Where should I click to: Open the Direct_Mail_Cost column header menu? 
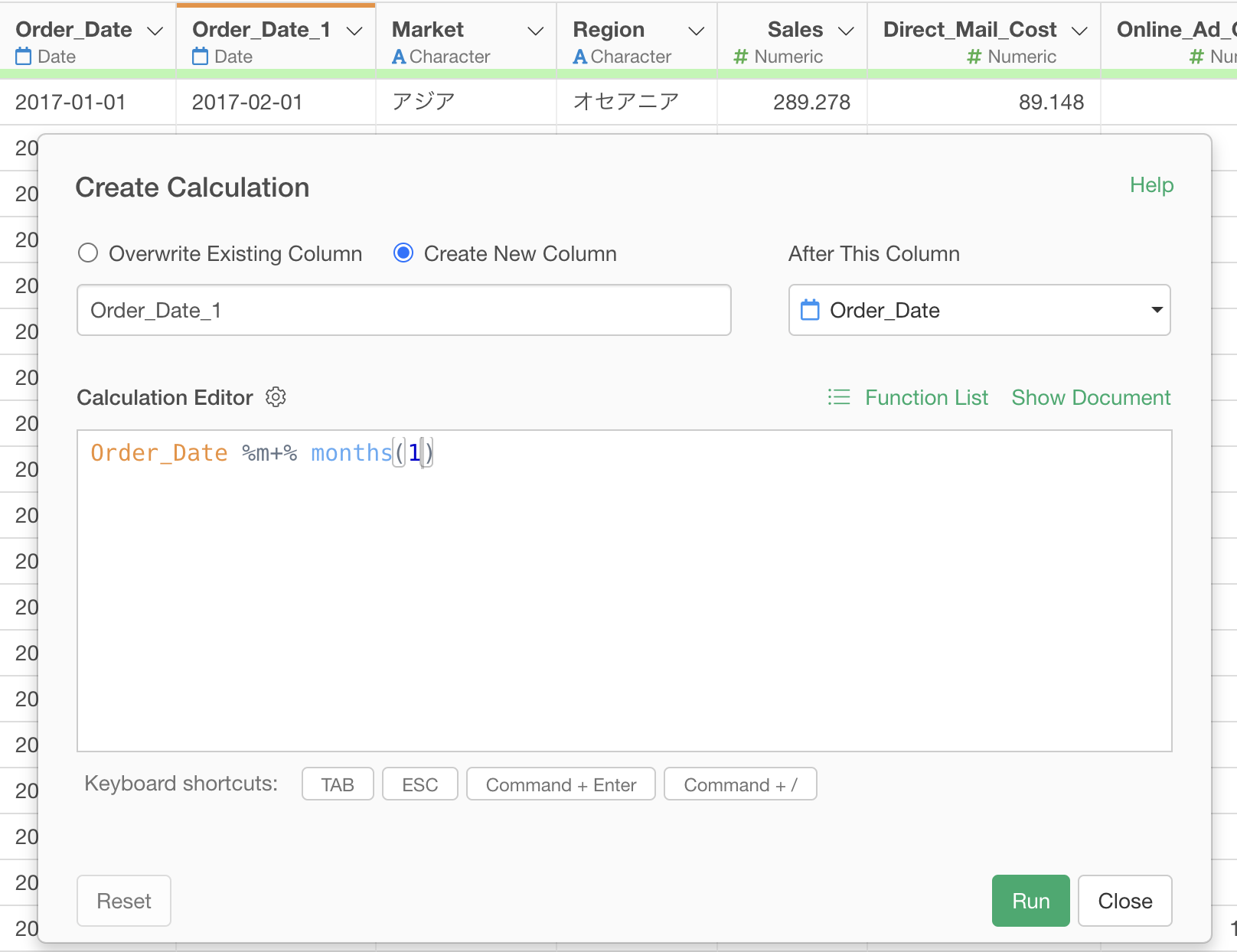tap(1079, 31)
